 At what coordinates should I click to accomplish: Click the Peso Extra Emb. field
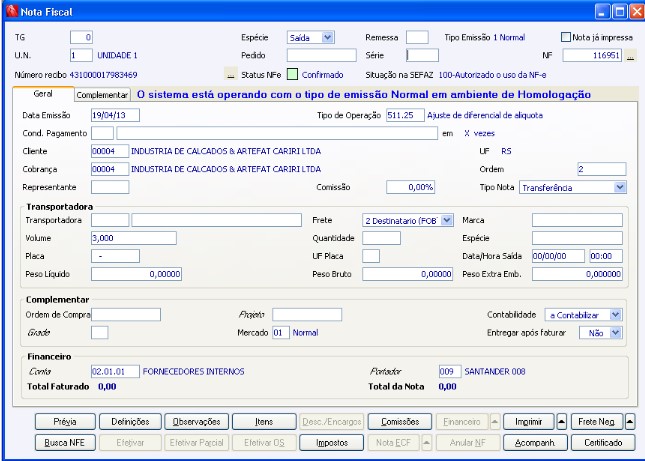[x=577, y=274]
